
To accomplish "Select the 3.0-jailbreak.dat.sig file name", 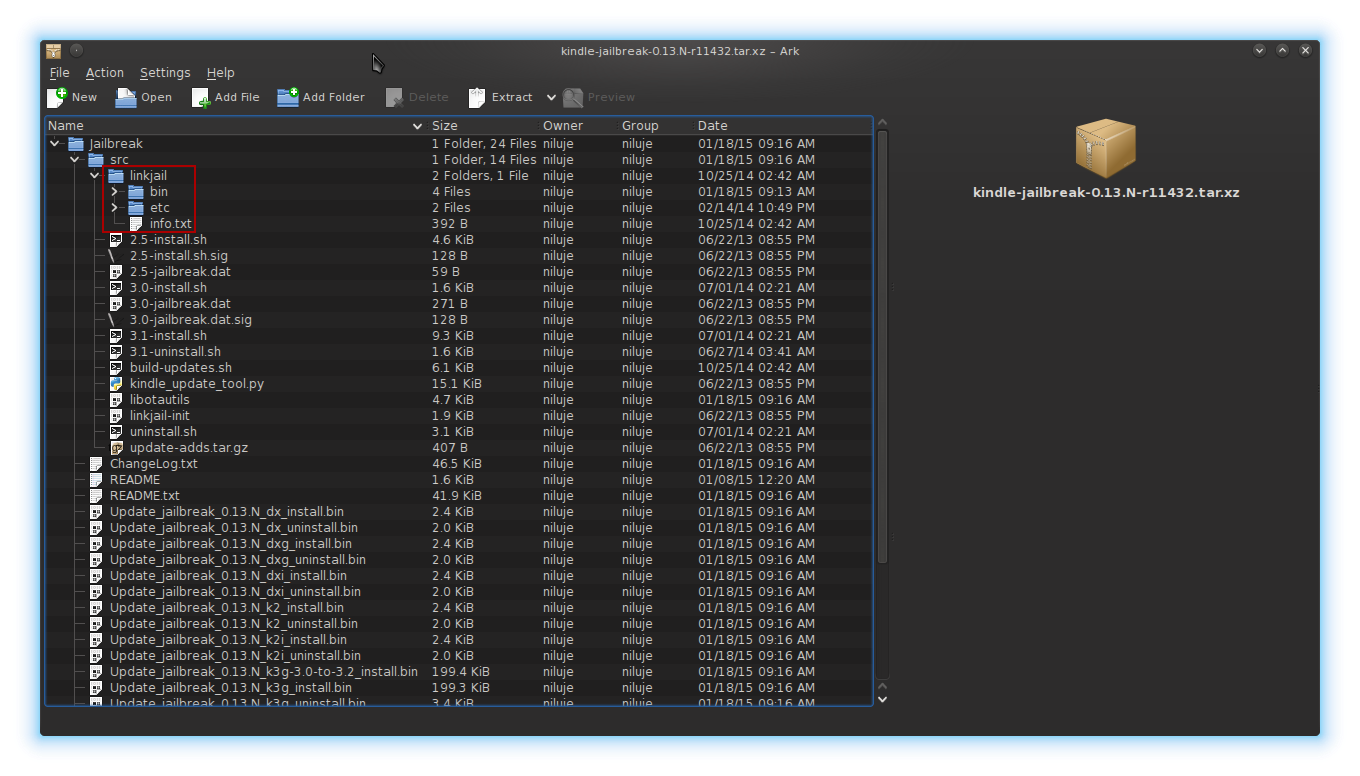I will pyautogui.click(x=191, y=320).
